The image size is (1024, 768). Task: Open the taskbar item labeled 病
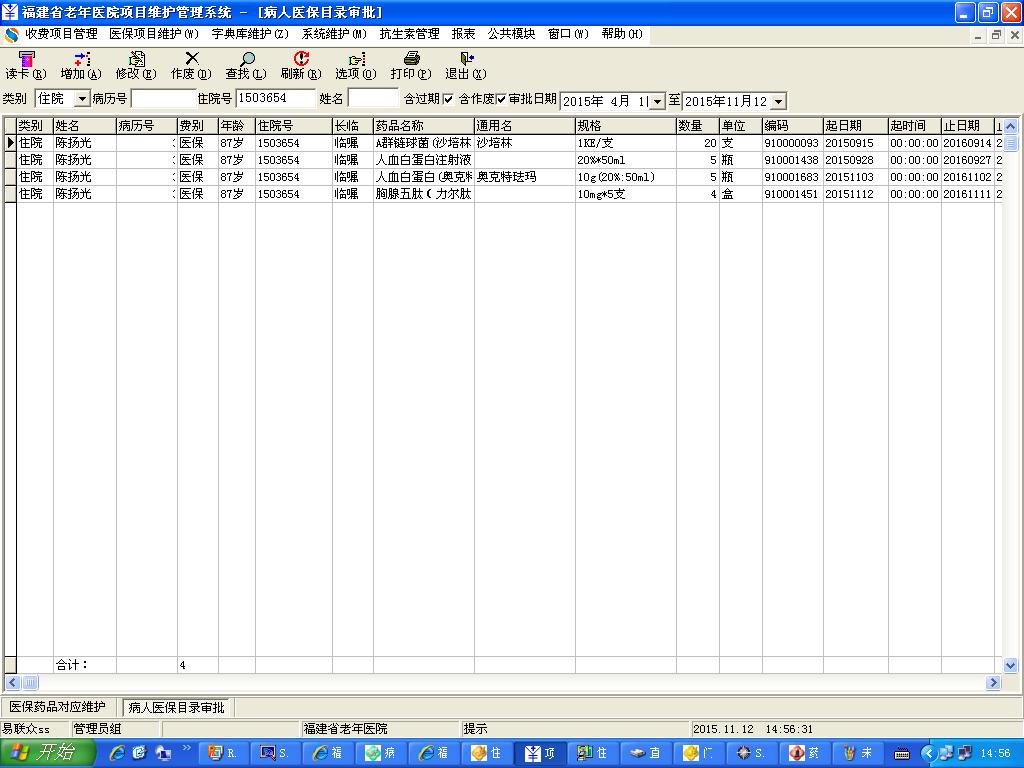tap(383, 754)
